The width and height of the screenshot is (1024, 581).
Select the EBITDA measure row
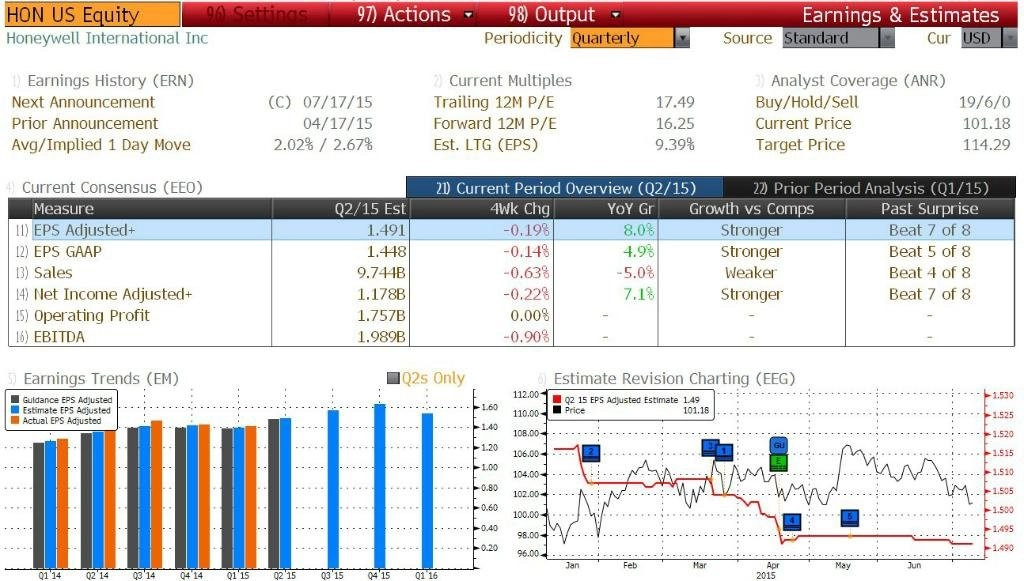(x=511, y=337)
